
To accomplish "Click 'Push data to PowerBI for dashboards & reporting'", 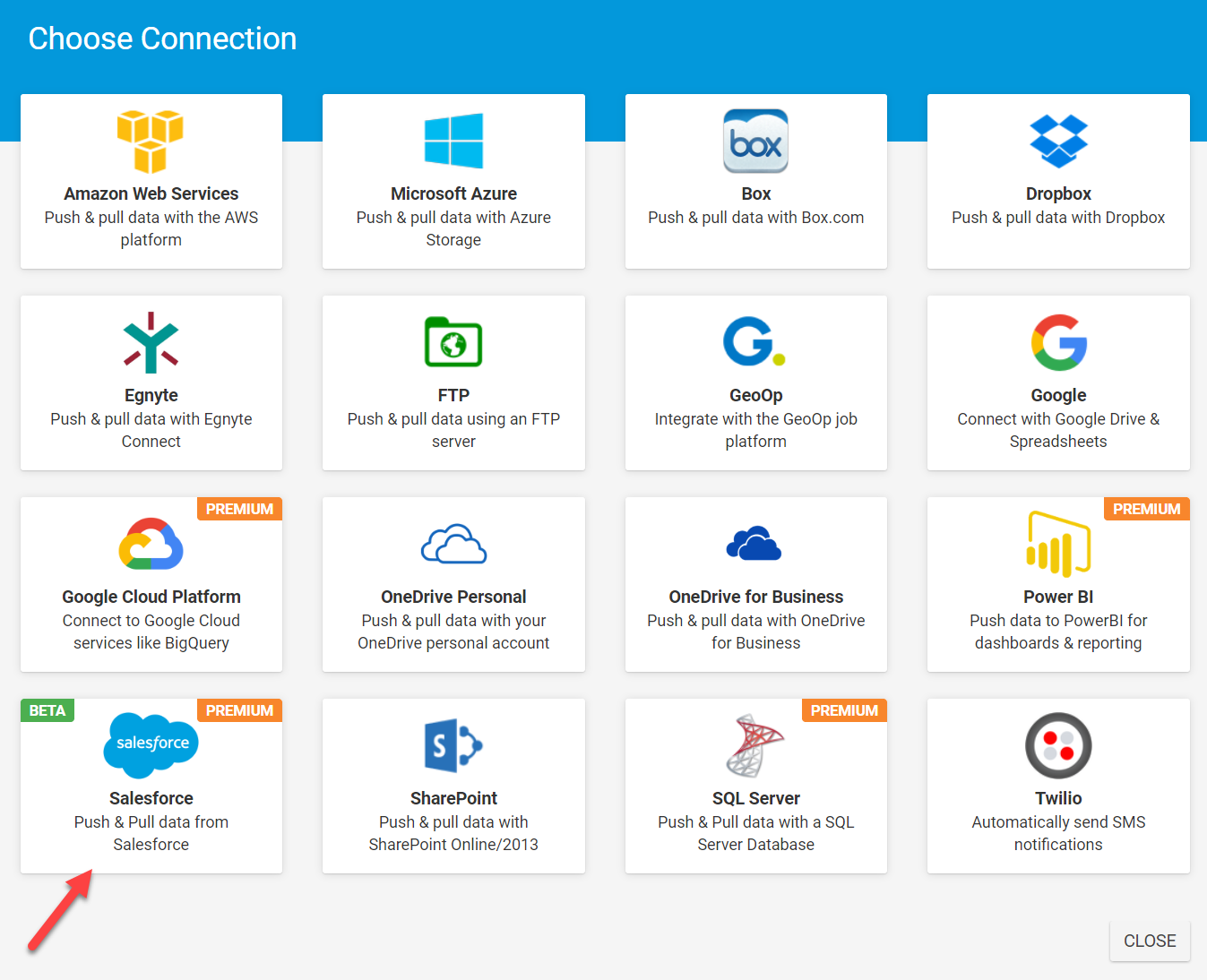I will tap(1058, 632).
